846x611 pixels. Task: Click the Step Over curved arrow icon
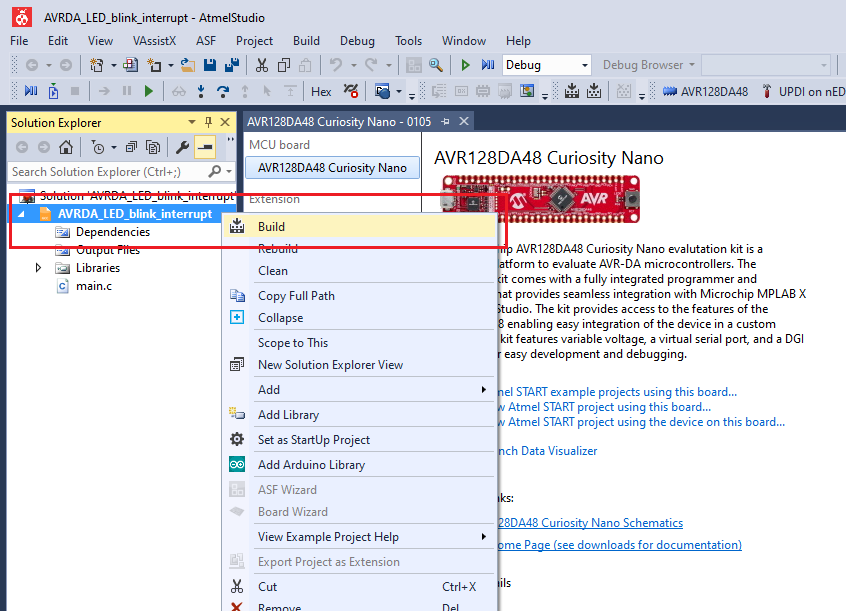222,91
